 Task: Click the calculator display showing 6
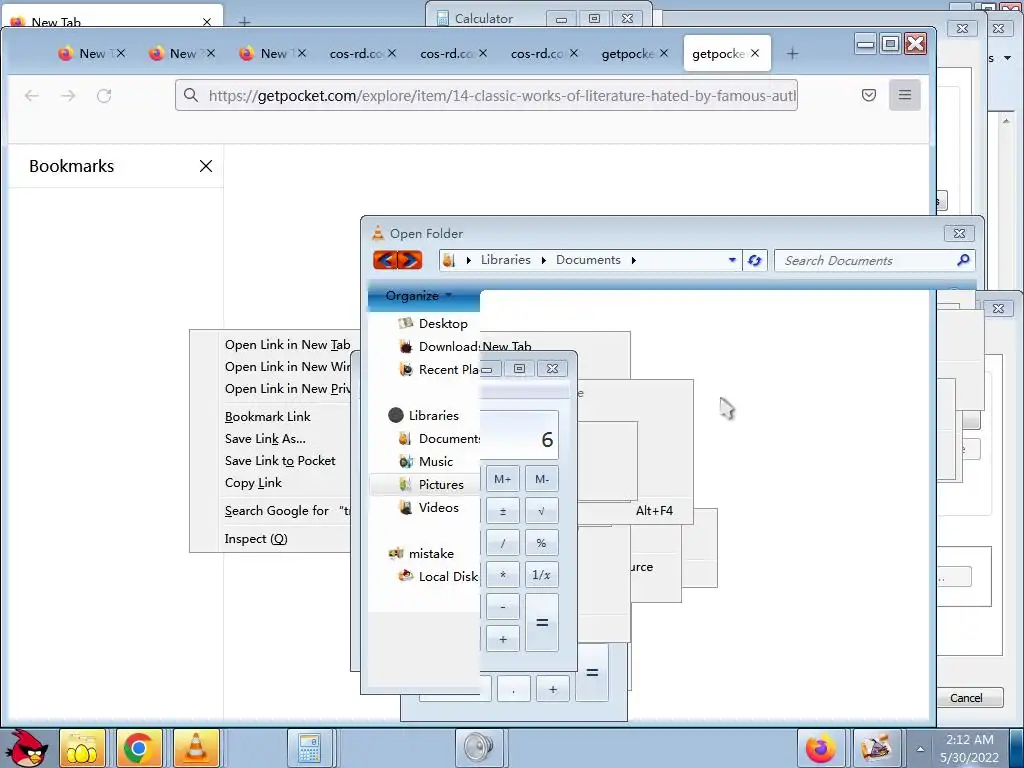[520, 436]
